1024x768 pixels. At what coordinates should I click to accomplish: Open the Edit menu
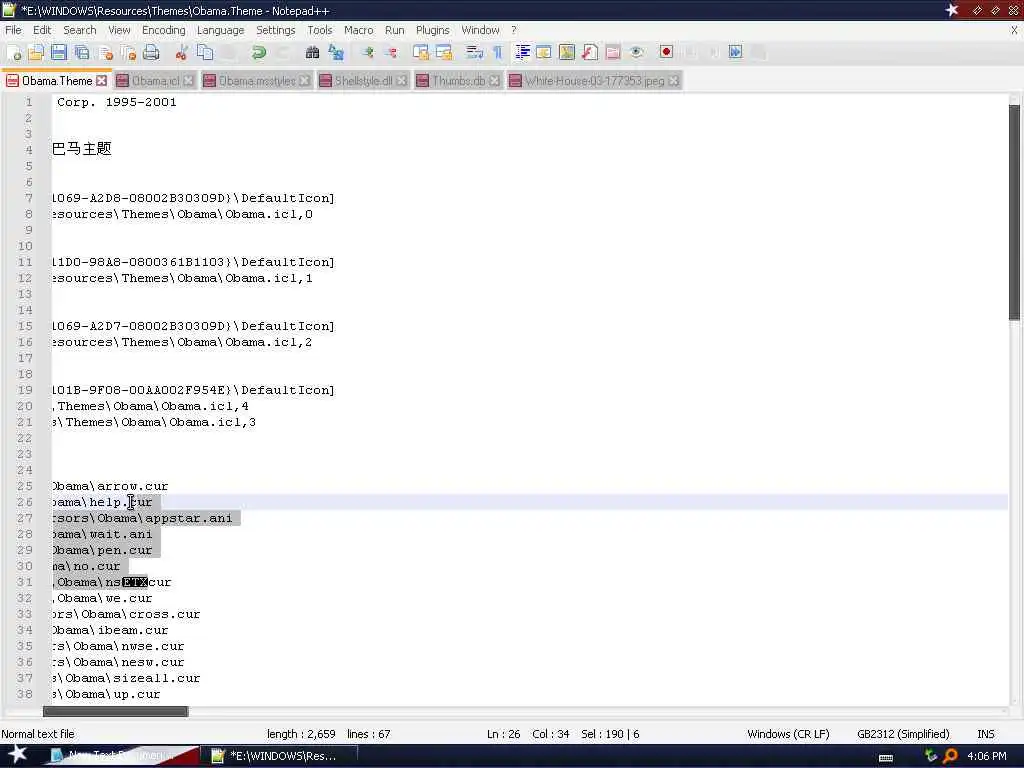(42, 30)
